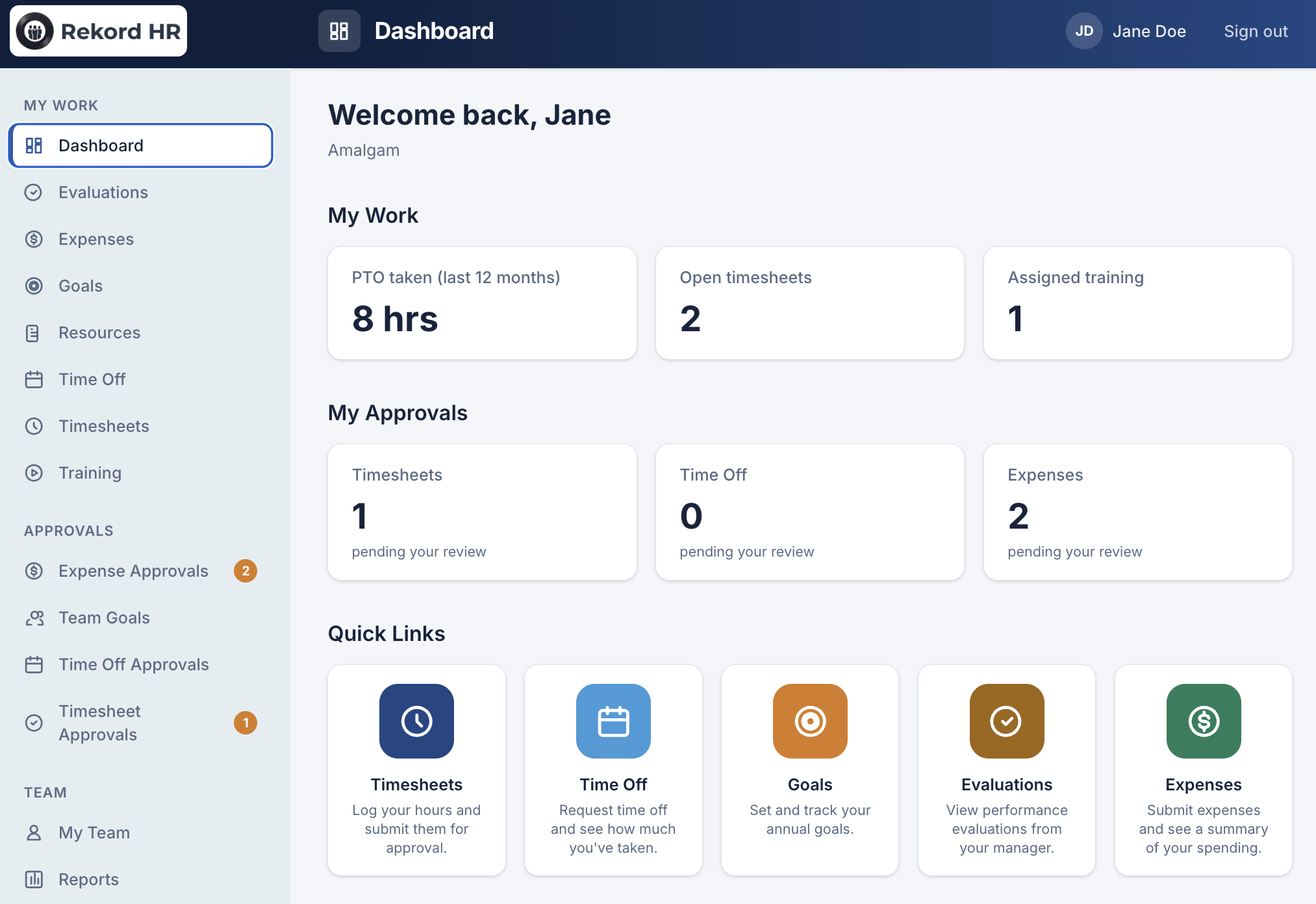The image size is (1316, 904).
Task: Open the Assigned training card
Action: [1138, 303]
